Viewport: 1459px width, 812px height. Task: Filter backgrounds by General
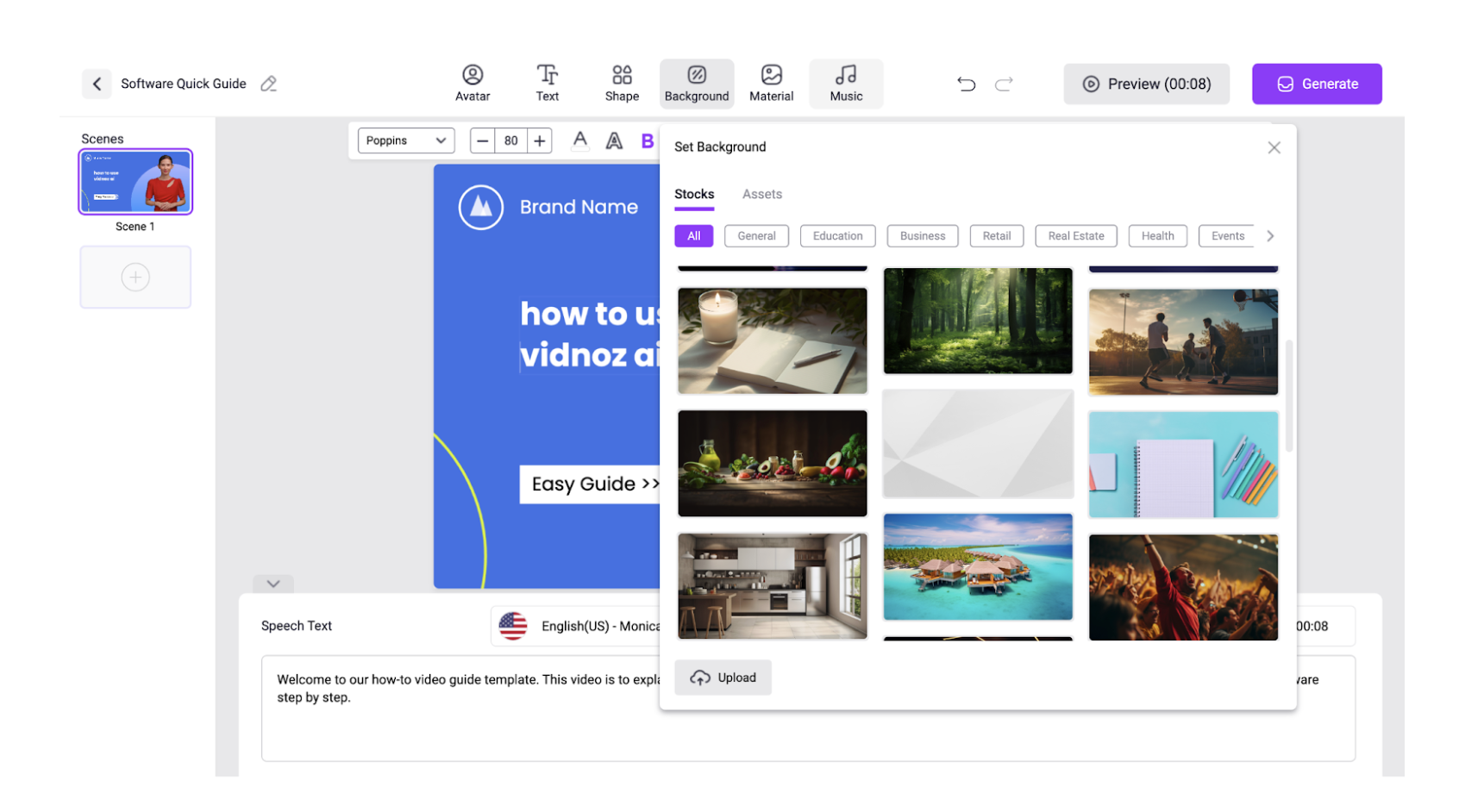click(756, 236)
